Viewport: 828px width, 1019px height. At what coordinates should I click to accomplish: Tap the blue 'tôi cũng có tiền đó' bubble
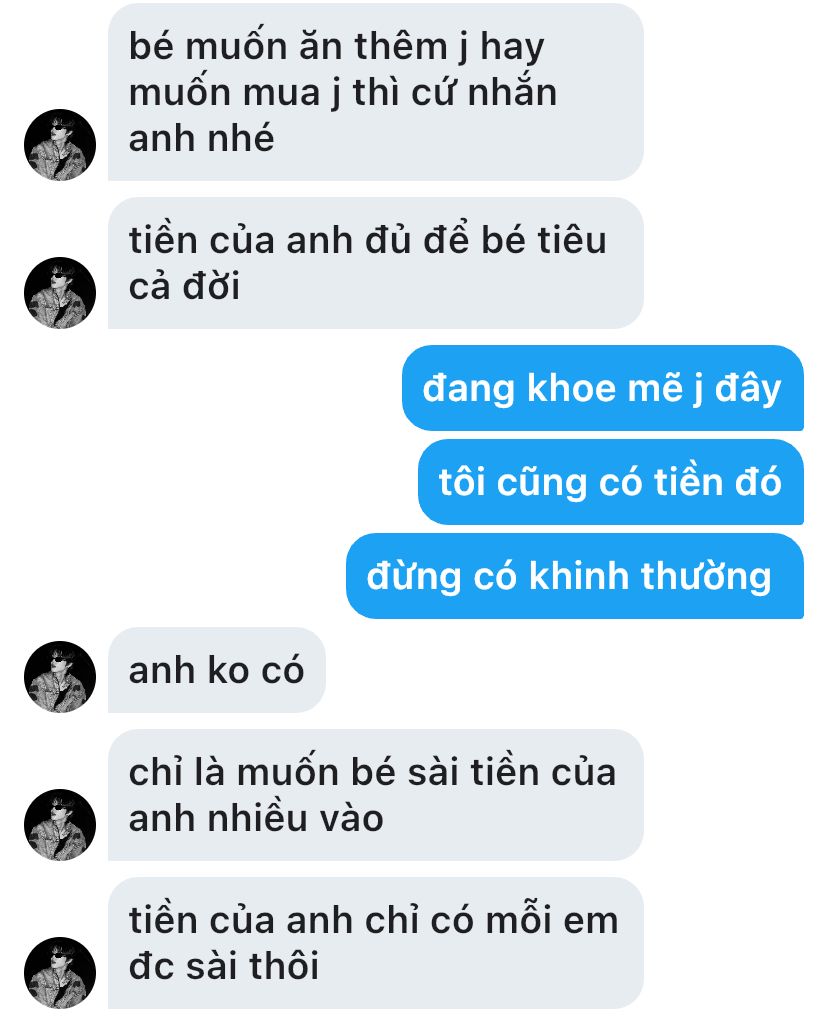click(x=610, y=482)
